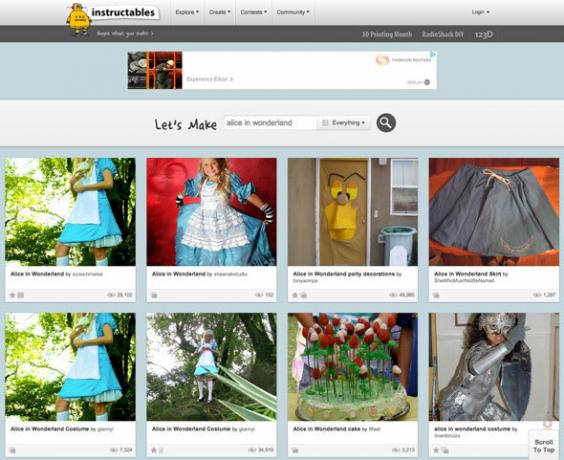This screenshot has height=460, width=564.
Task: Click the AdChoices icon on the banner ad
Action: pos(433,54)
